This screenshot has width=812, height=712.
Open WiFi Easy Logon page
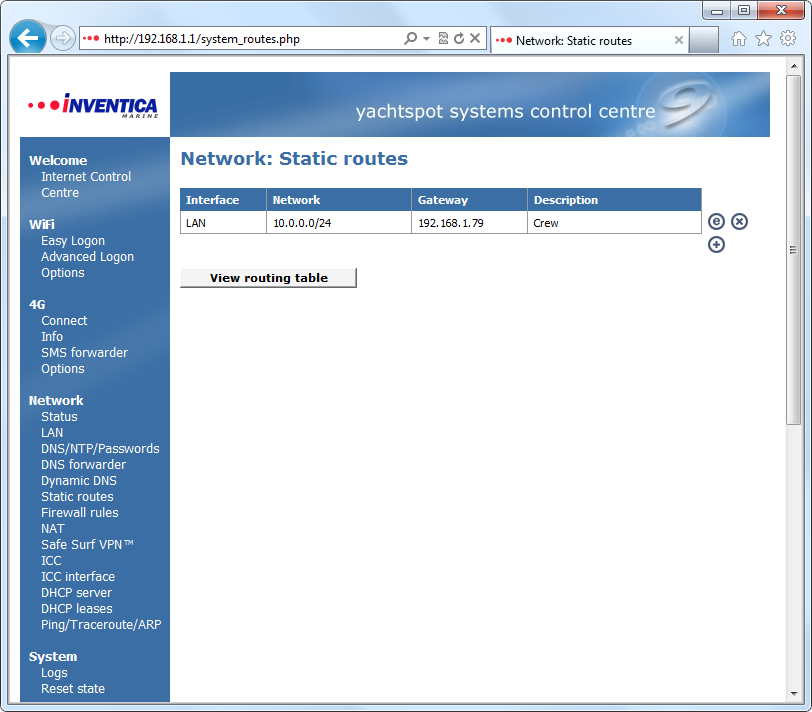coord(73,241)
